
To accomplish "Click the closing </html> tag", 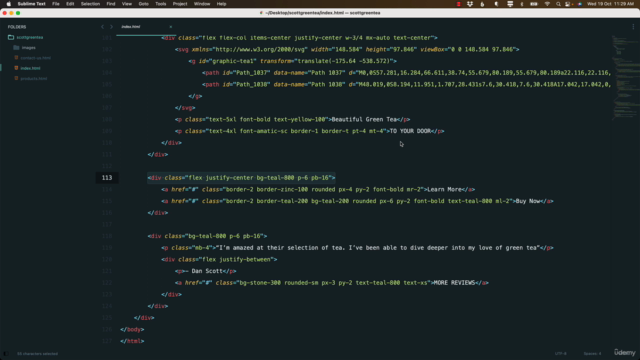I will [132, 341].
